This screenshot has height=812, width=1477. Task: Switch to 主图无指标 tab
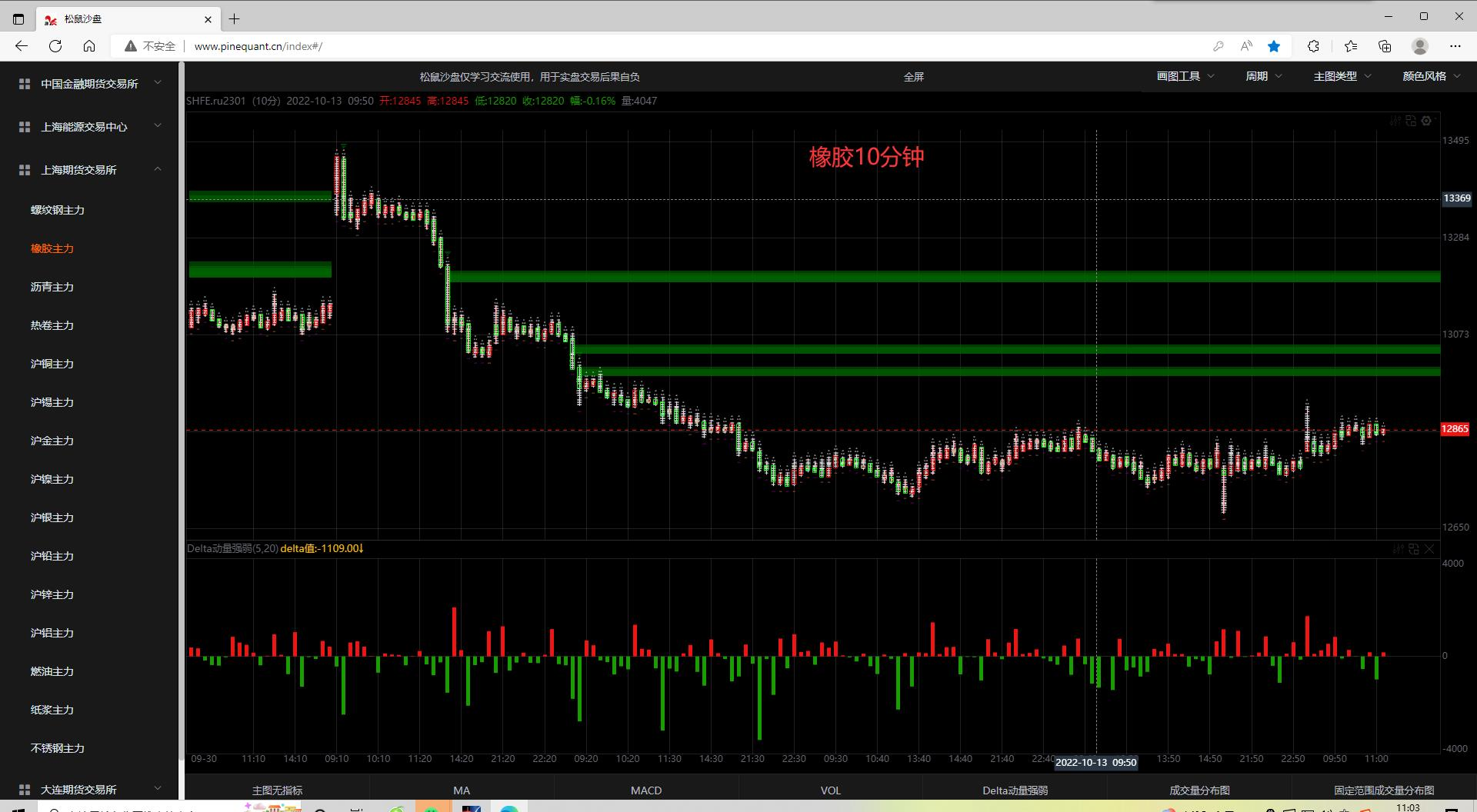[x=277, y=790]
